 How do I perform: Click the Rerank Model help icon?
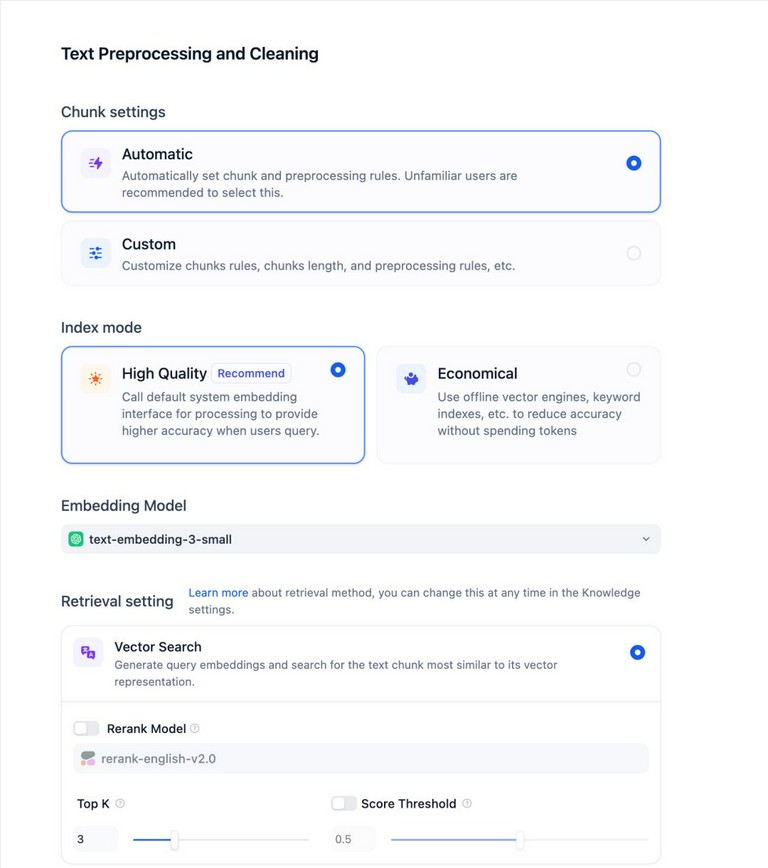(x=195, y=728)
